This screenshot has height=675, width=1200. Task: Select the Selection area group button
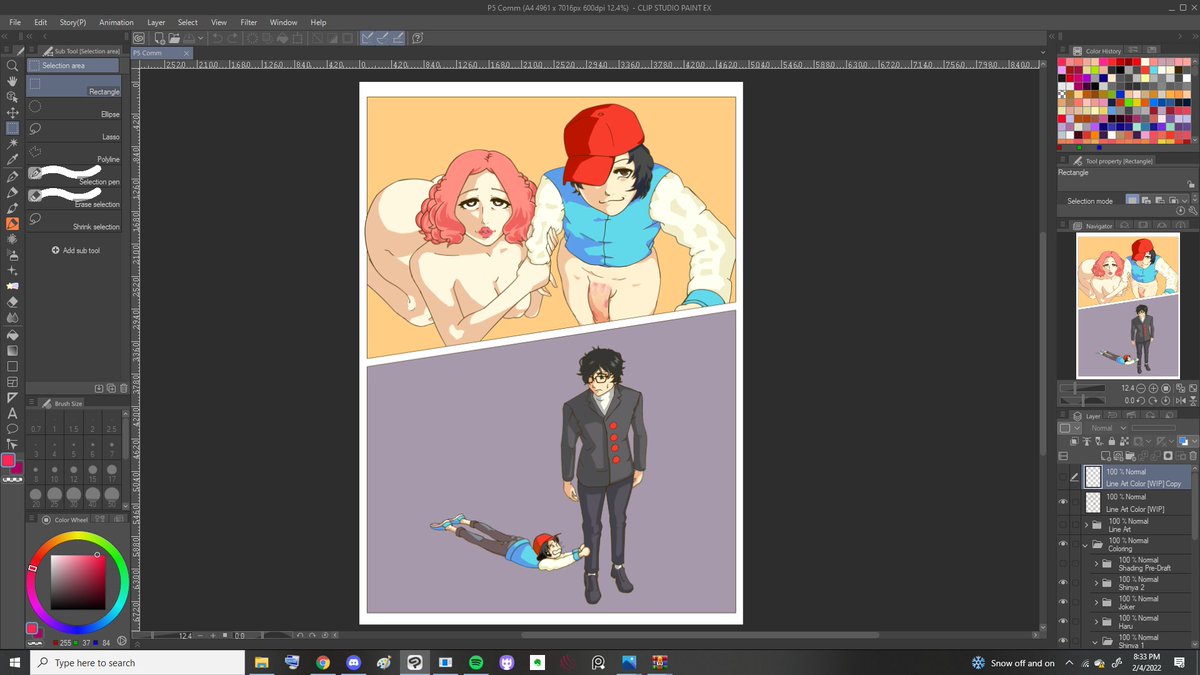73,65
